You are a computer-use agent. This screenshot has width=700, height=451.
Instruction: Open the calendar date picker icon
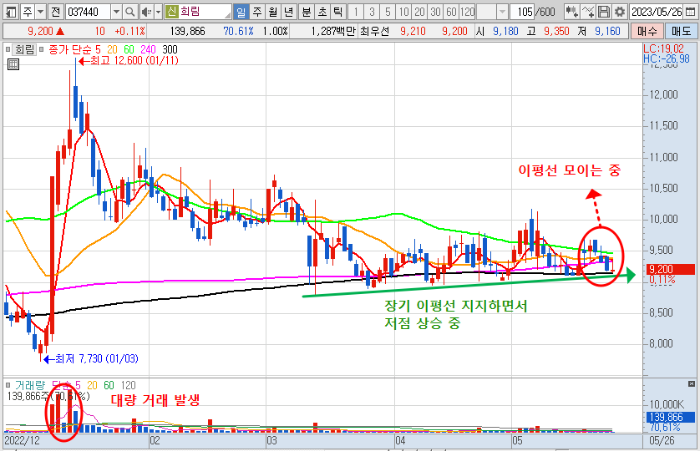coord(690,11)
